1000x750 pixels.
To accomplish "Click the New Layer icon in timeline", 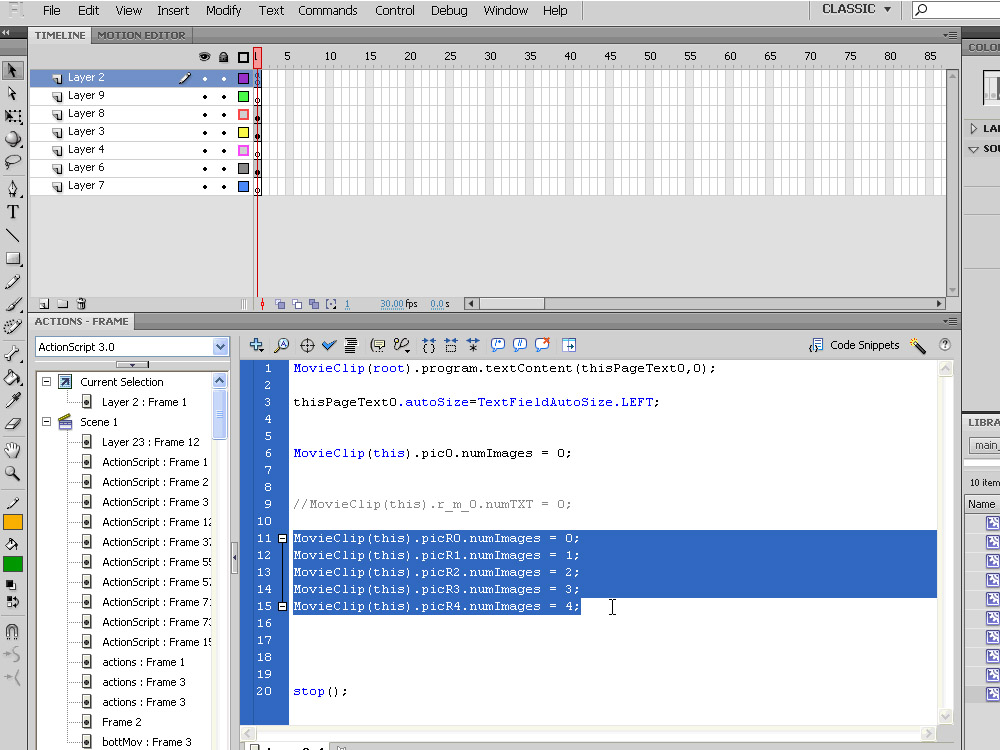I will point(44,304).
